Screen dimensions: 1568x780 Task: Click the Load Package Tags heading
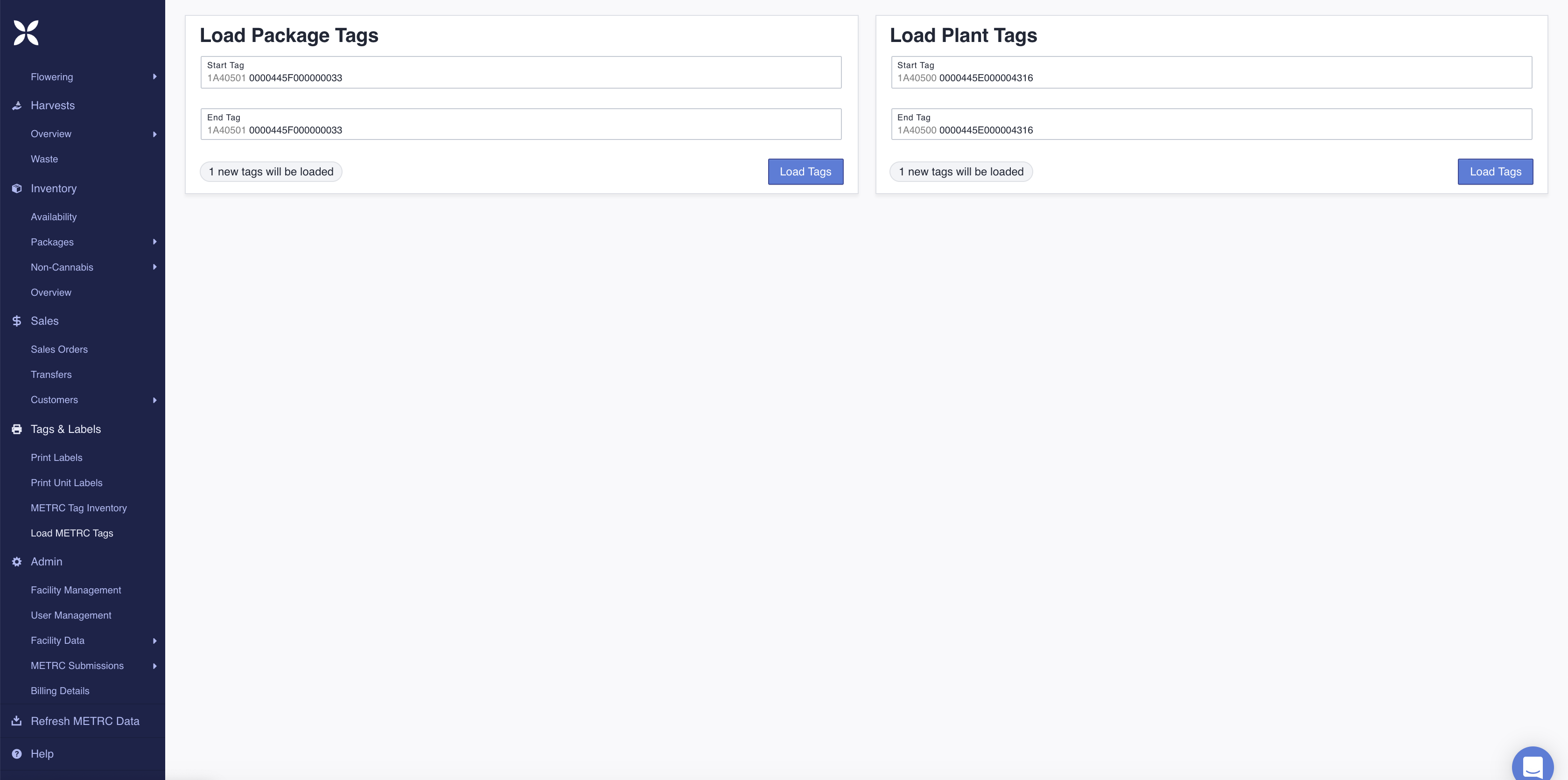289,36
